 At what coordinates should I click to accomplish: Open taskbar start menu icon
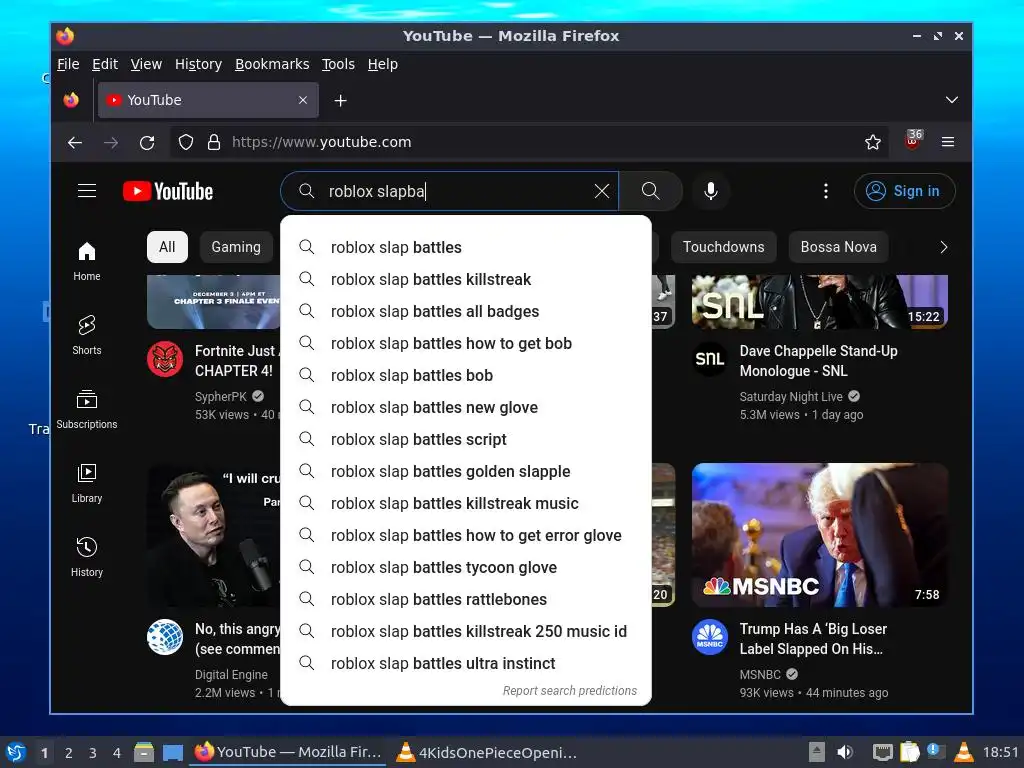(16, 752)
